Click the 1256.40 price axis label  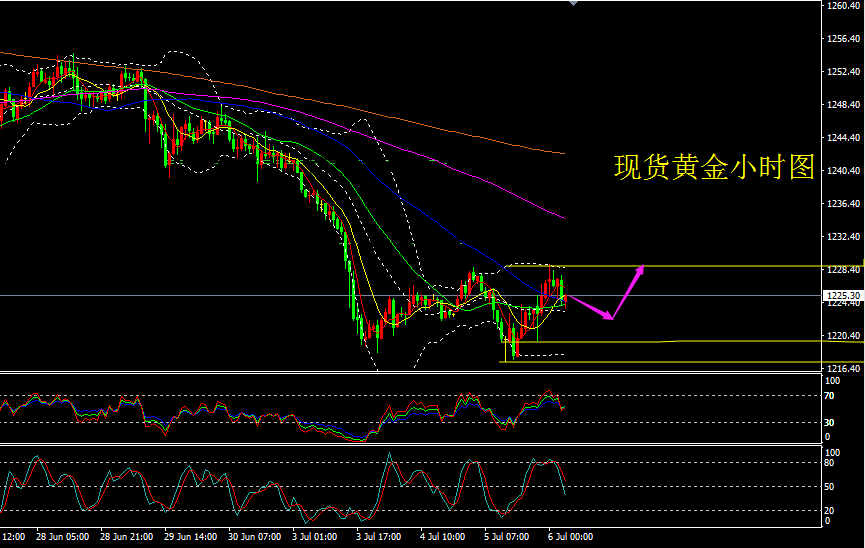(843, 39)
